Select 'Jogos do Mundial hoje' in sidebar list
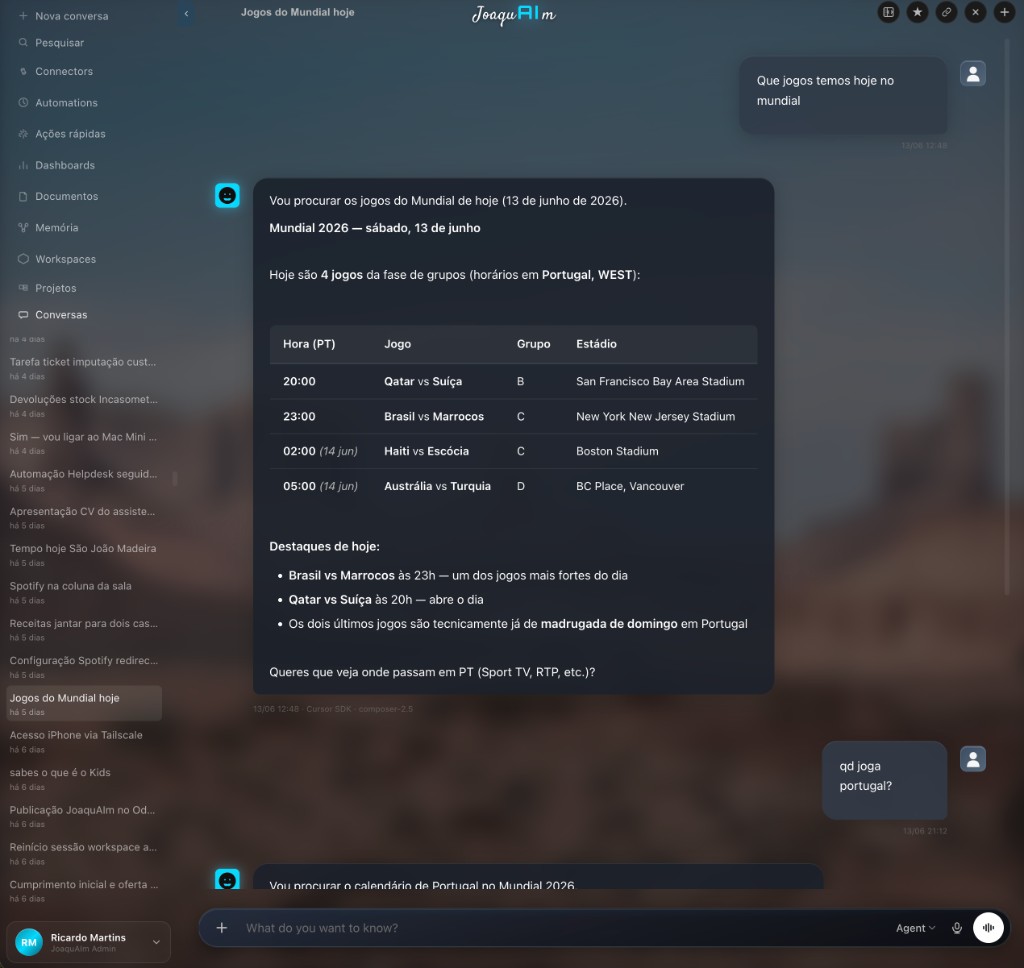1024x968 pixels. point(84,703)
